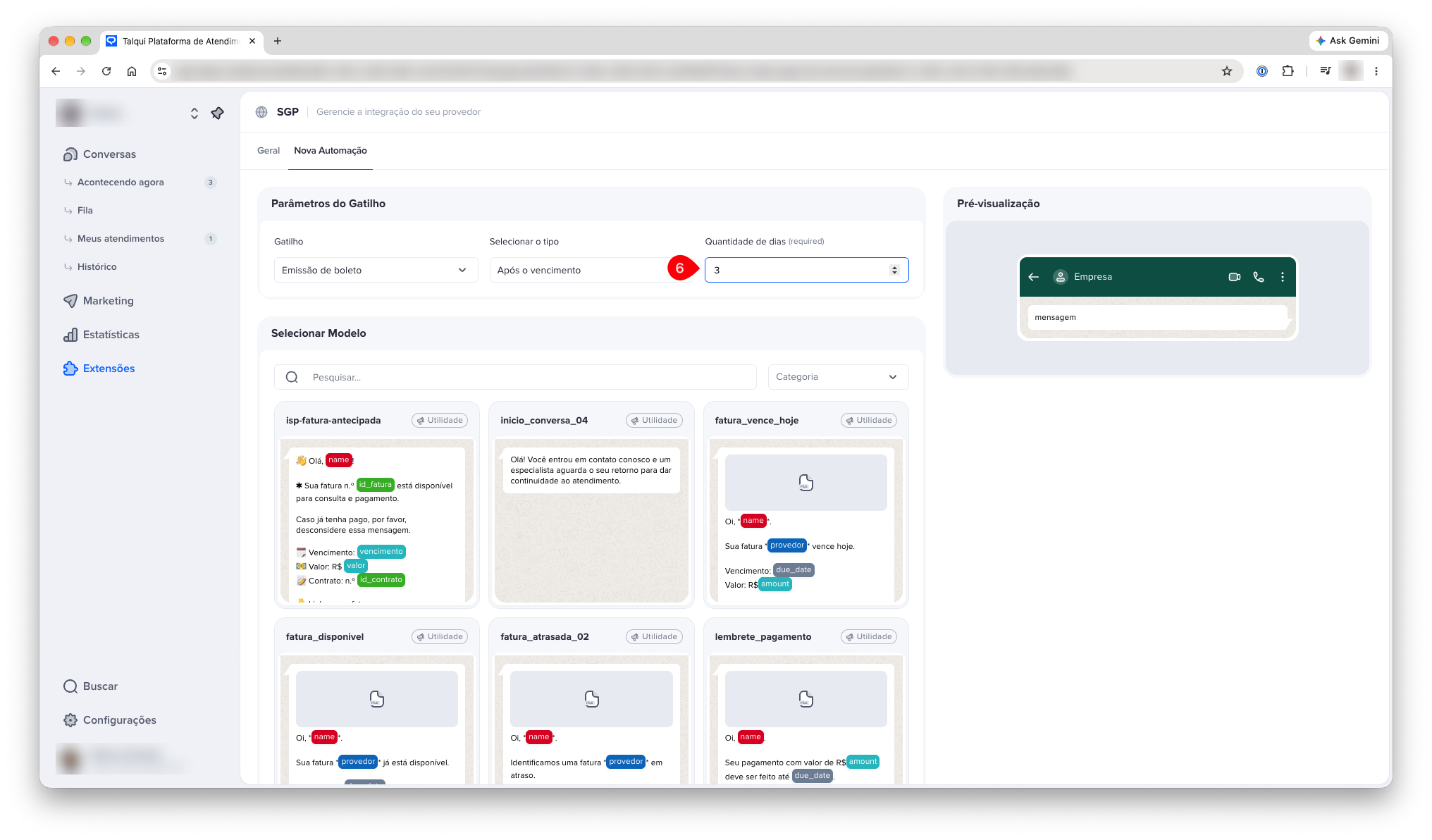This screenshot has width=1432, height=840.
Task: Click the video call icon in preview
Action: 1234,277
